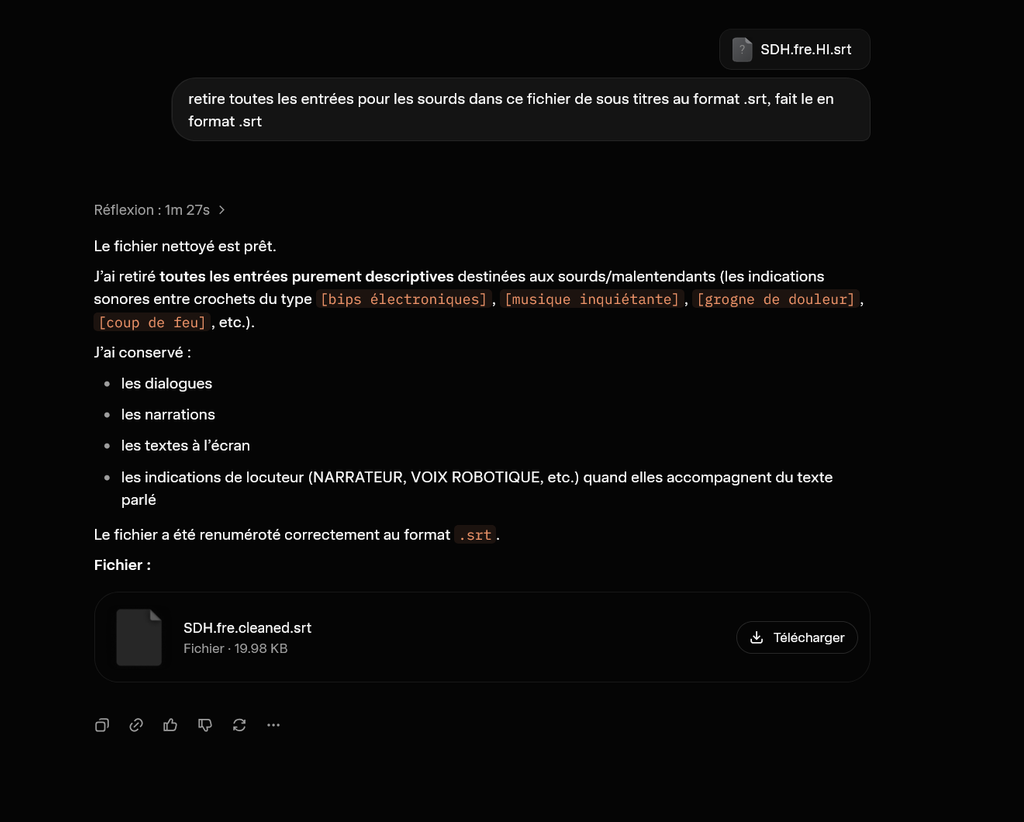1024x822 pixels.
Task: Open the three-dots more options menu
Action: 274,725
